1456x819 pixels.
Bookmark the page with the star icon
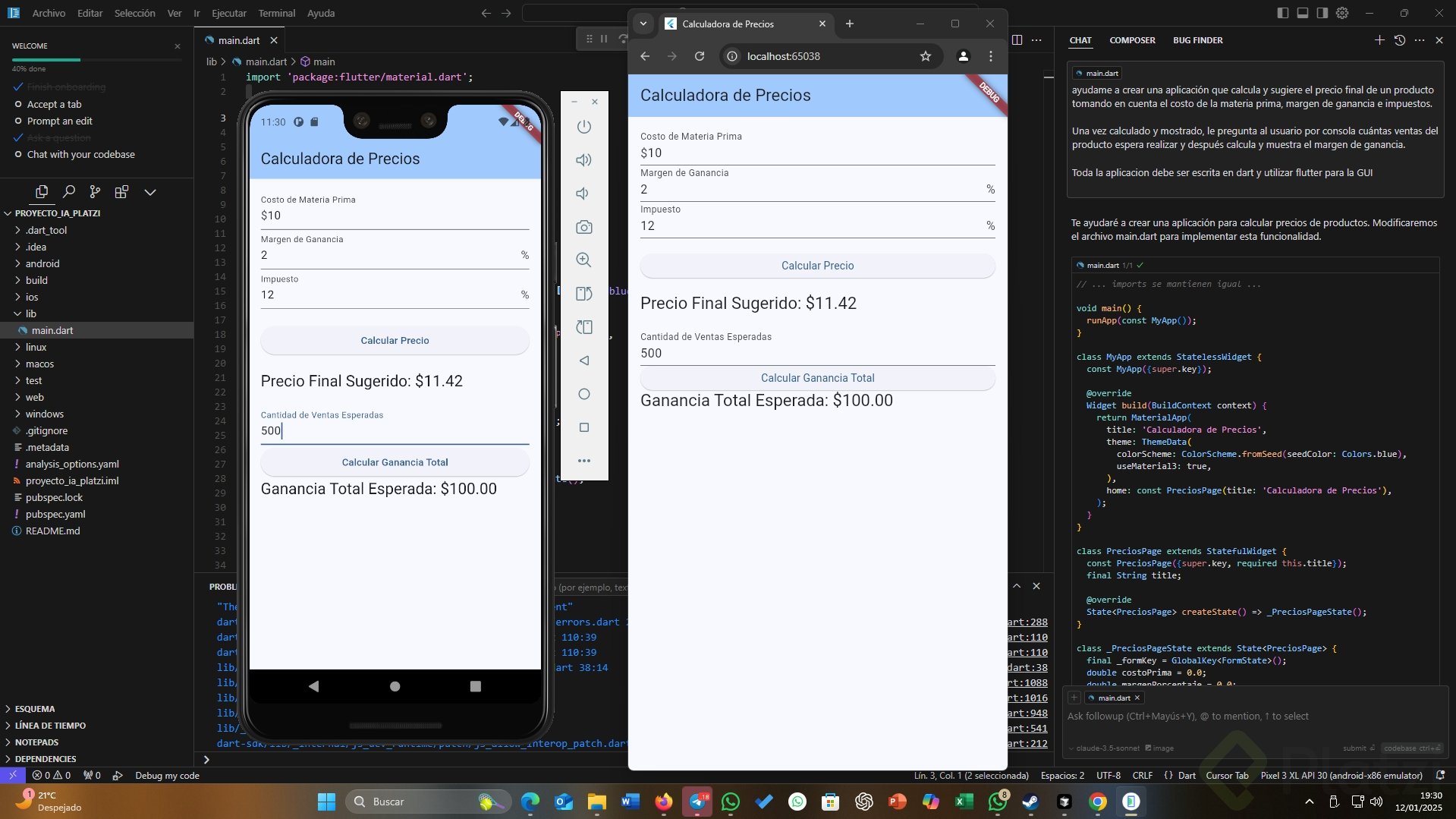(925, 56)
